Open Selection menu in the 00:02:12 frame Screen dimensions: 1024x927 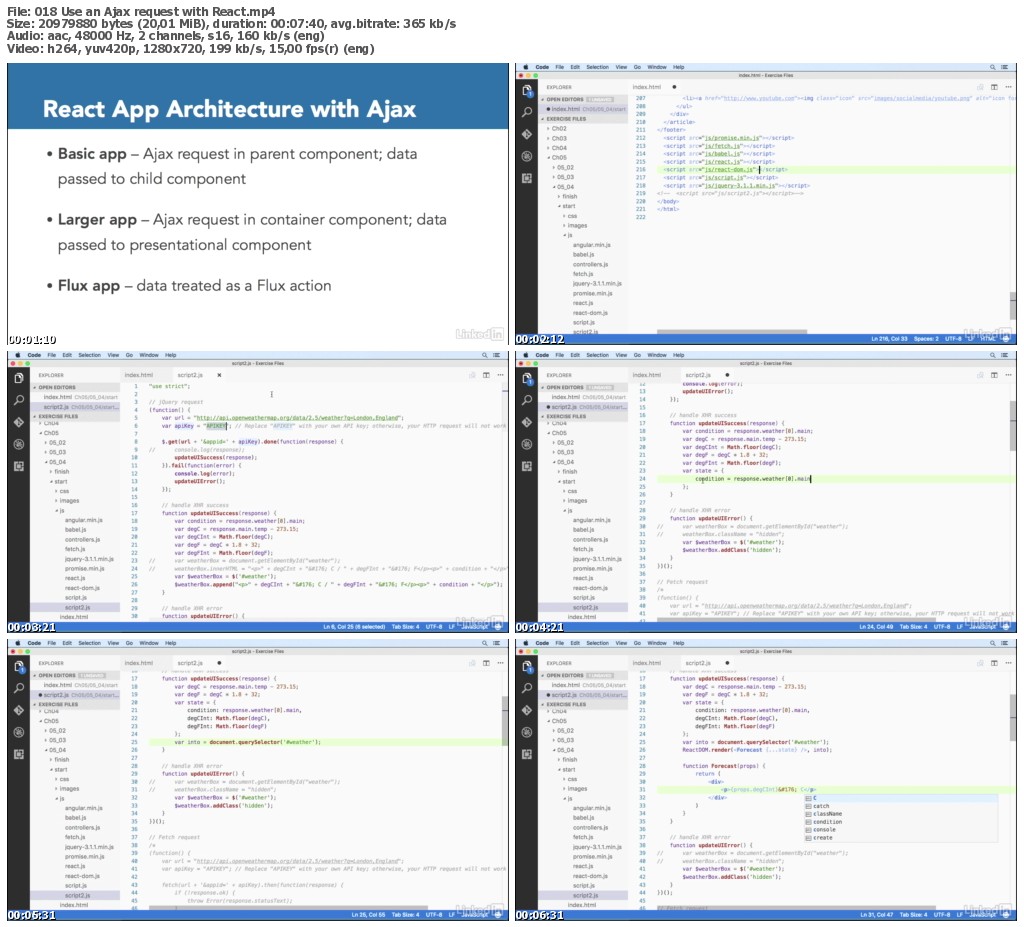597,67
